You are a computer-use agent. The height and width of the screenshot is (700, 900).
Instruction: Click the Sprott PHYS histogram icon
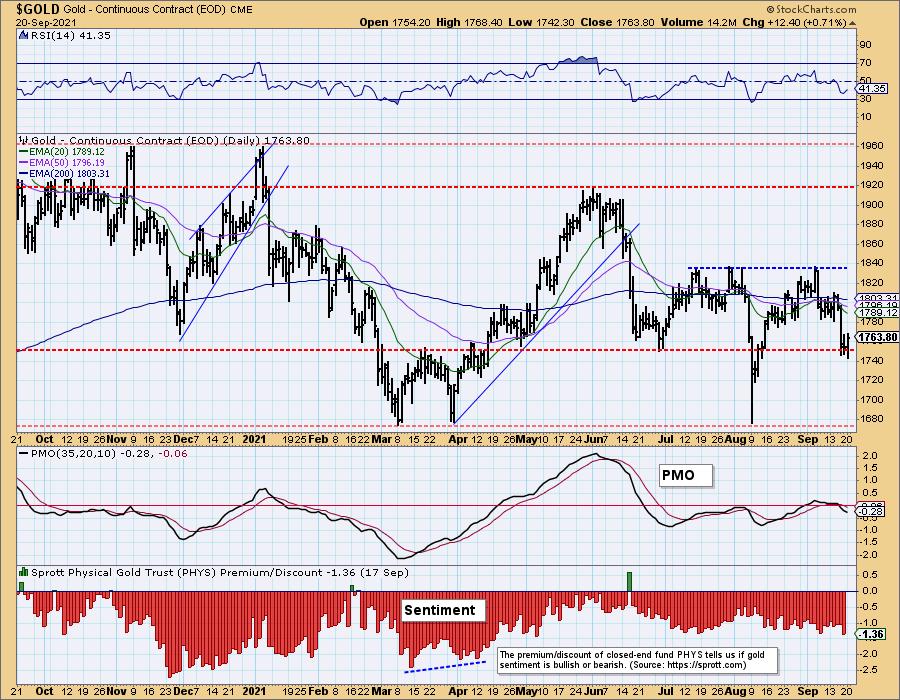pos(24,572)
